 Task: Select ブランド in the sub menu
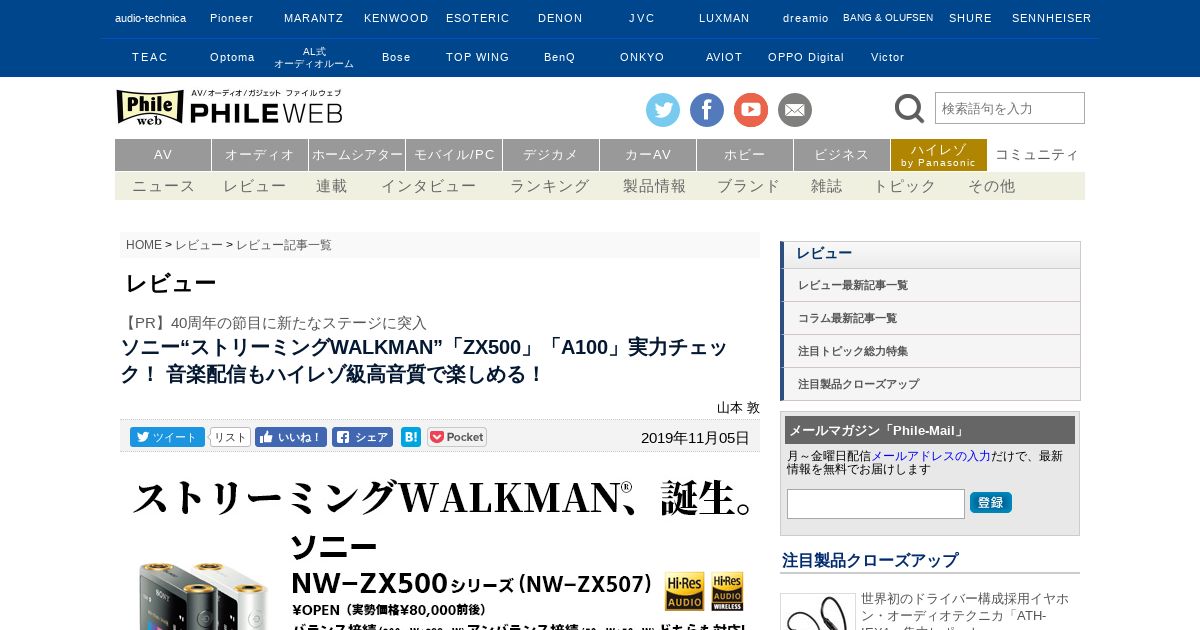(748, 186)
